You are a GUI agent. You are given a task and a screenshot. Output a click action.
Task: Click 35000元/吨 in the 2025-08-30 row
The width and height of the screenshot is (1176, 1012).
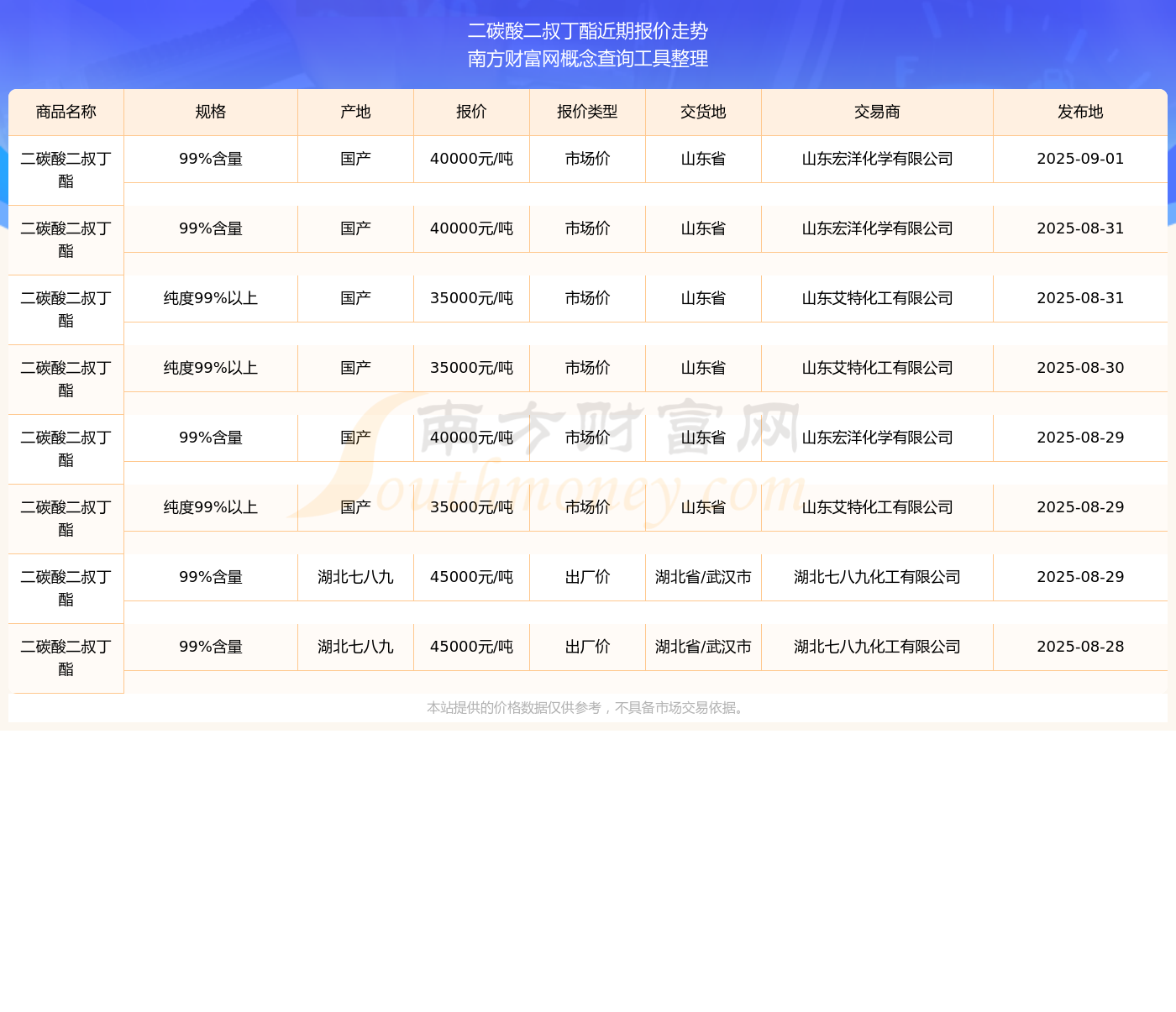[472, 368]
